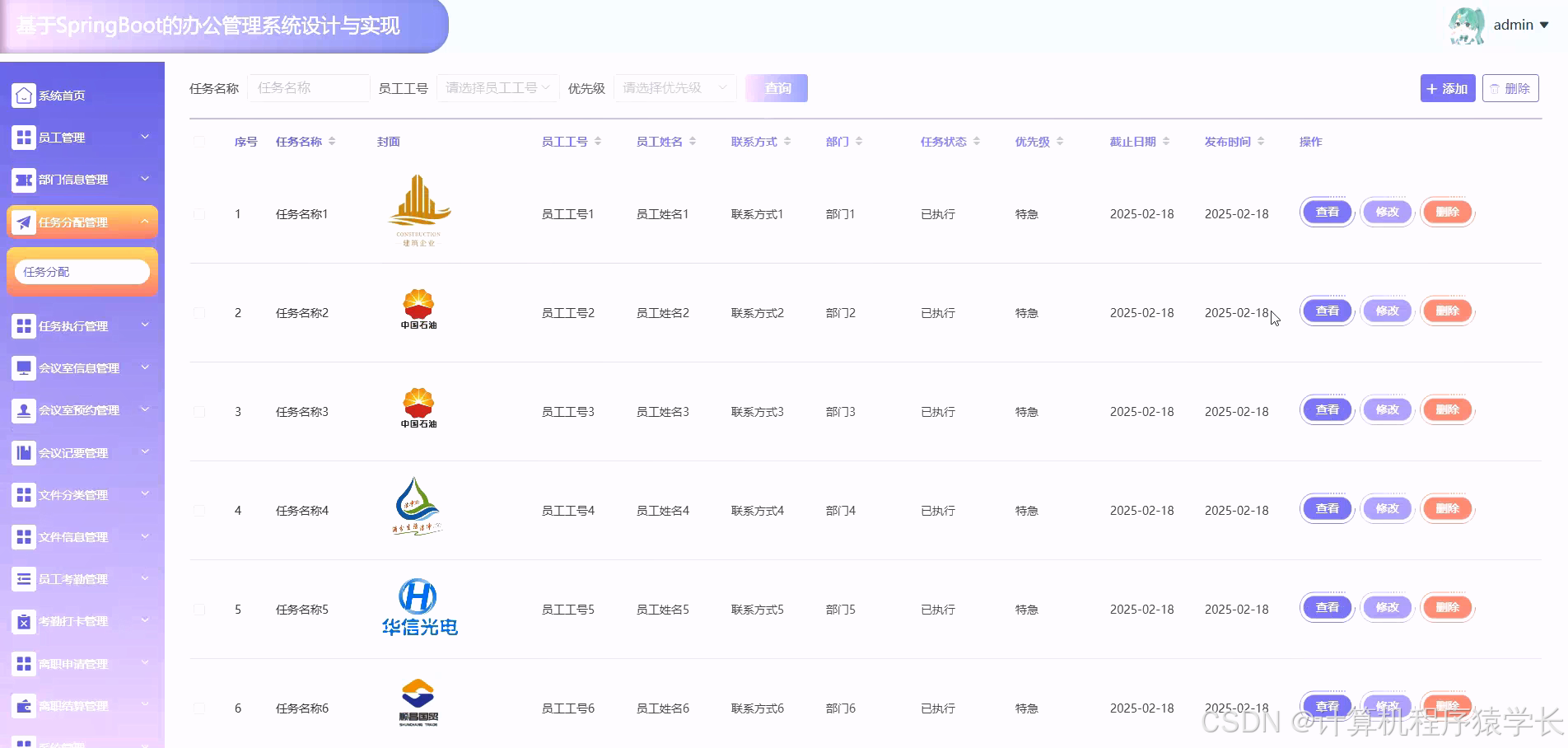Click the 员工考勤管理 list icon
Image resolution: width=1568 pixels, height=748 pixels.
(23, 579)
